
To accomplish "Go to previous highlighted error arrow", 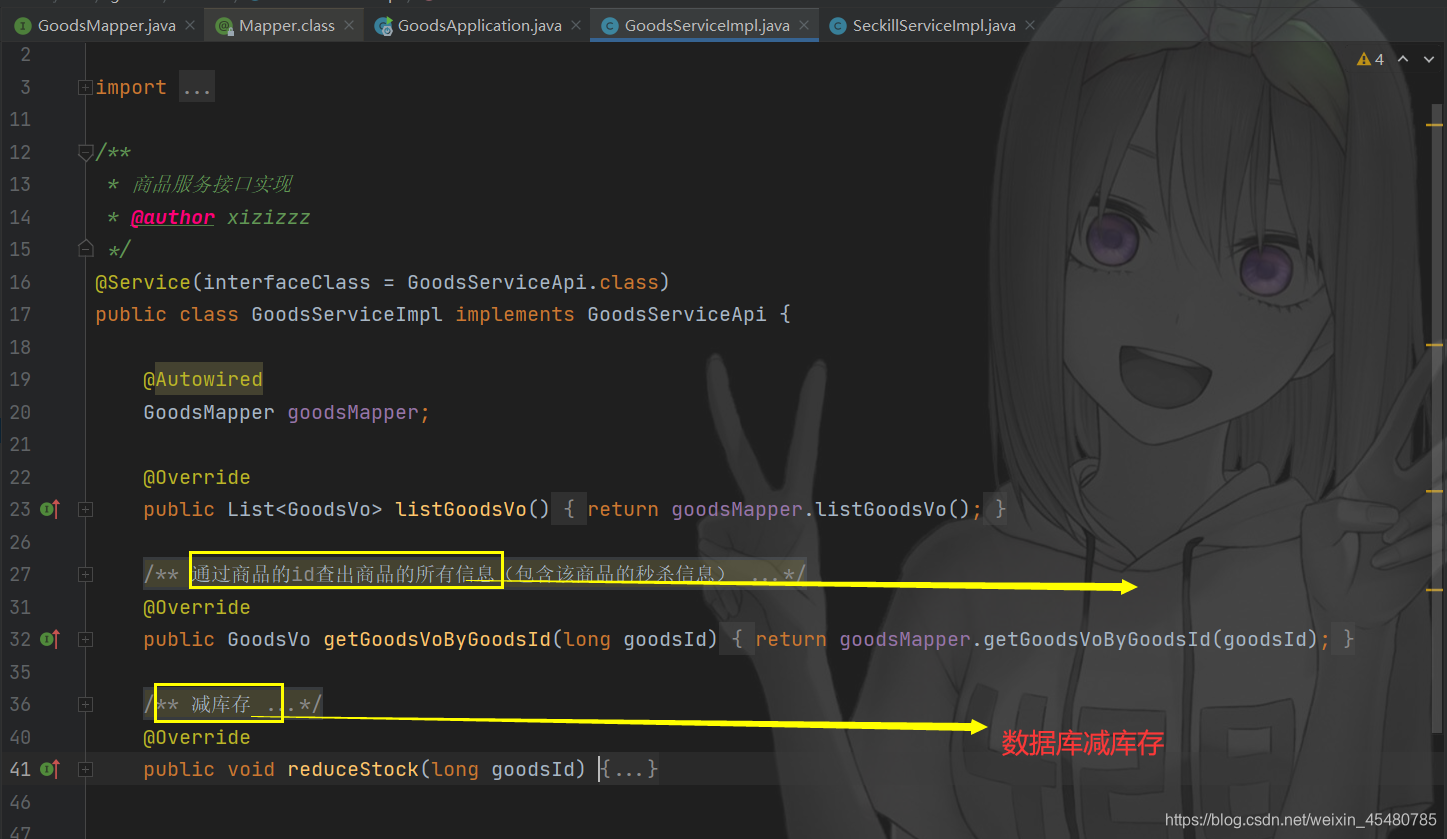I will (x=1402, y=60).
